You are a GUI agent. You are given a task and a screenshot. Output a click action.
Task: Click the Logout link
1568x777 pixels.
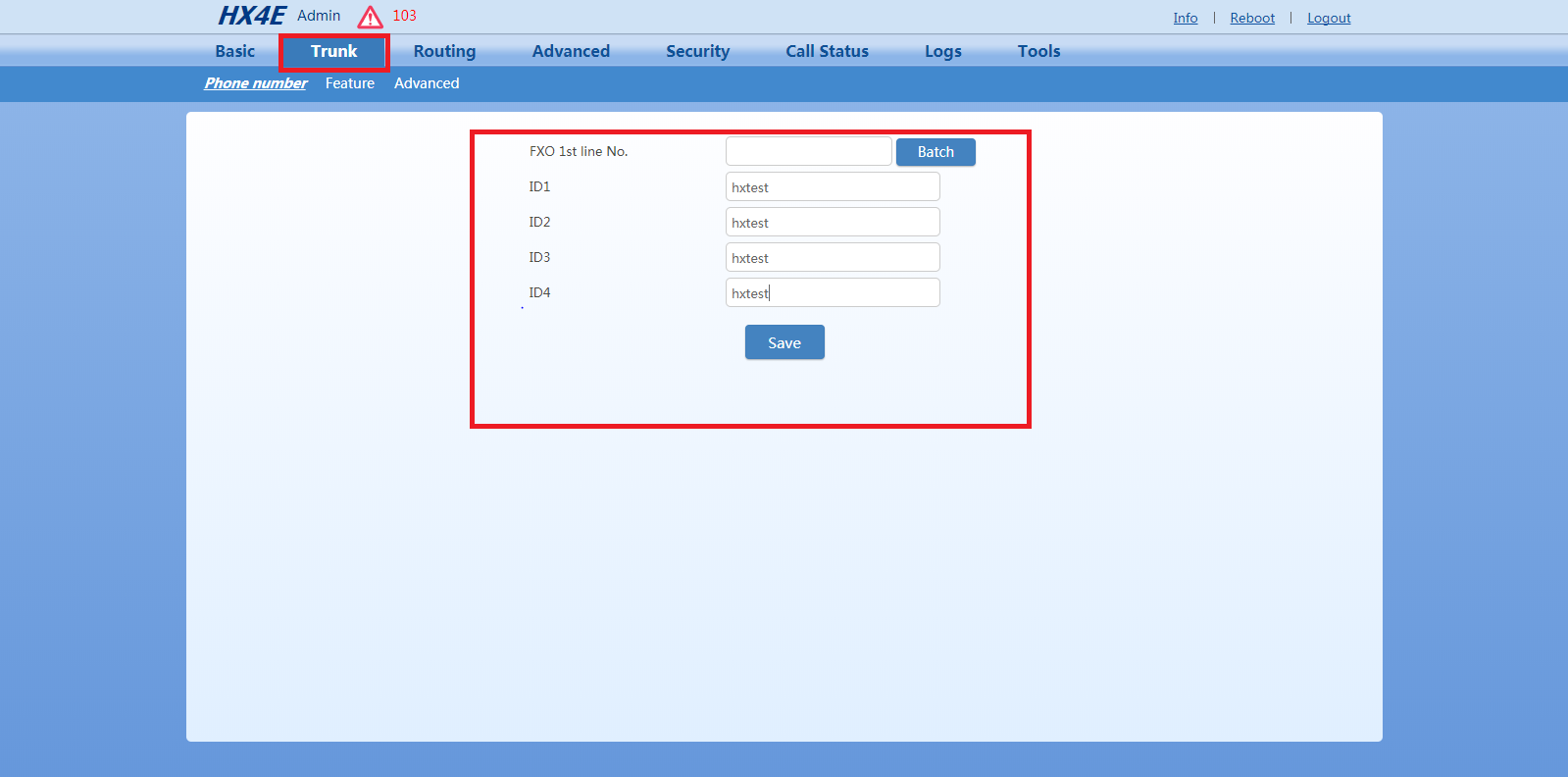tap(1329, 18)
